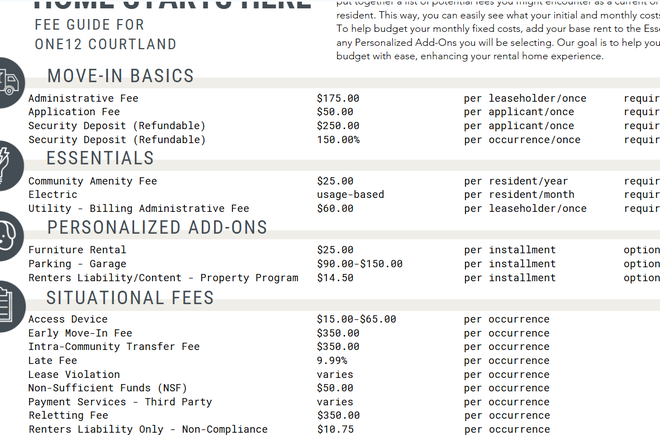Click the Community Amenity Fee label

coord(93,181)
